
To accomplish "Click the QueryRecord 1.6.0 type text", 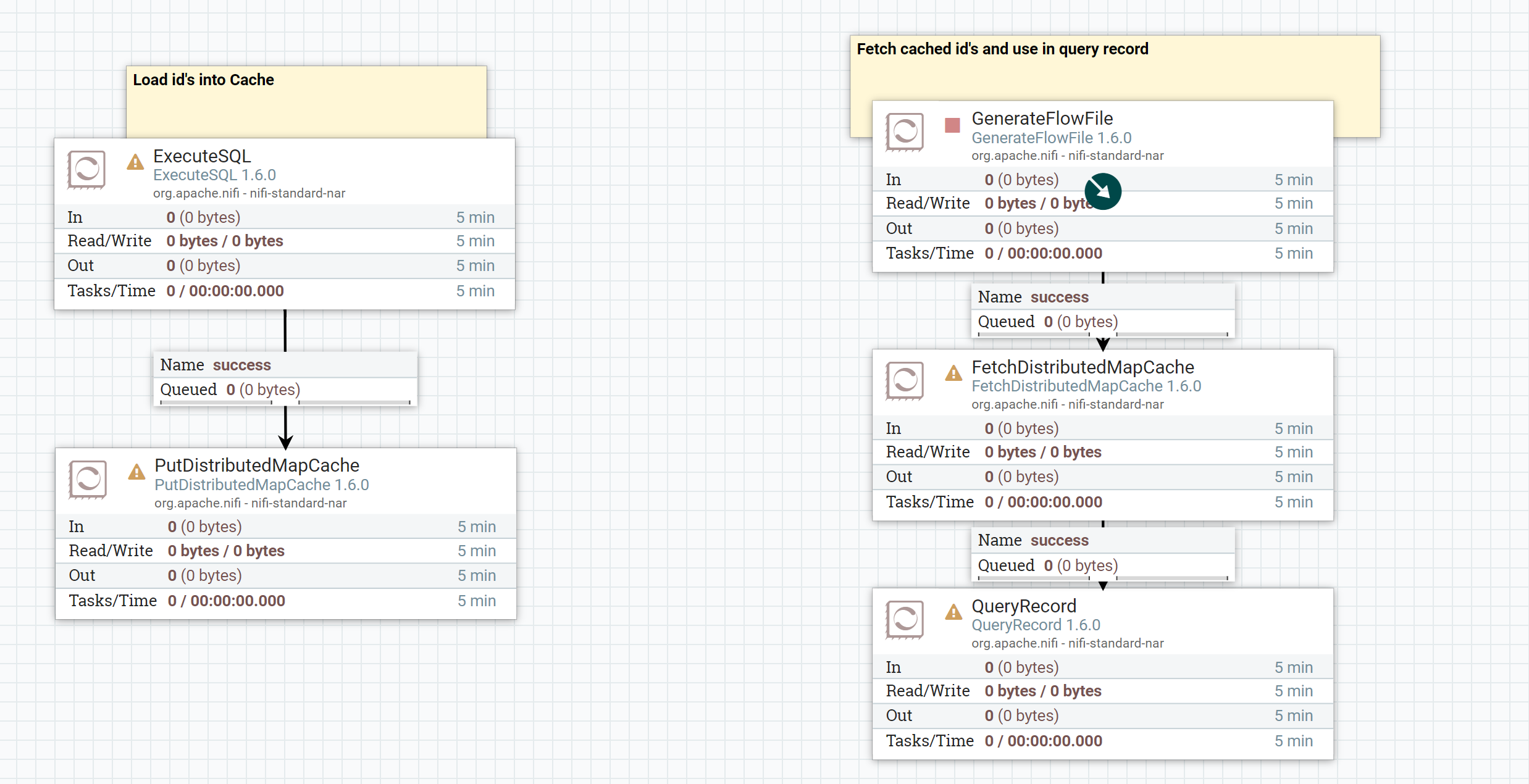I will [x=1036, y=625].
